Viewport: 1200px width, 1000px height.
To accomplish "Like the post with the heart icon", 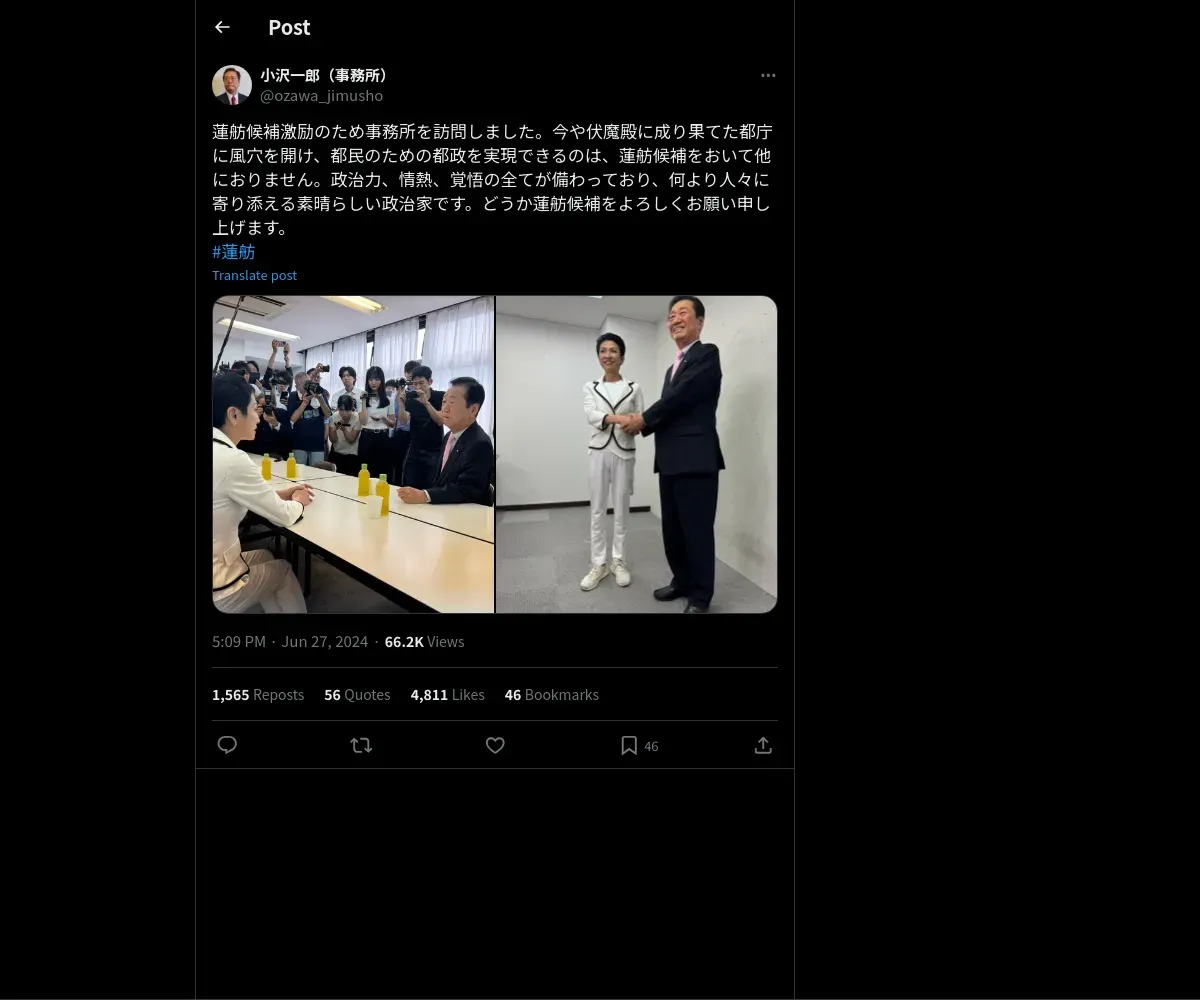I will point(495,745).
